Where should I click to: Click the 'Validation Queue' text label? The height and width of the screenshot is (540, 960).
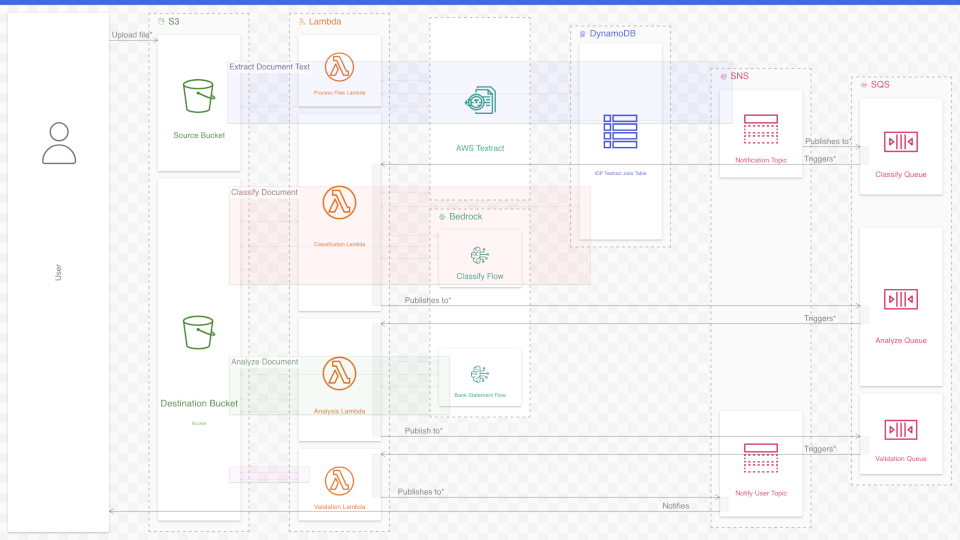(x=901, y=459)
